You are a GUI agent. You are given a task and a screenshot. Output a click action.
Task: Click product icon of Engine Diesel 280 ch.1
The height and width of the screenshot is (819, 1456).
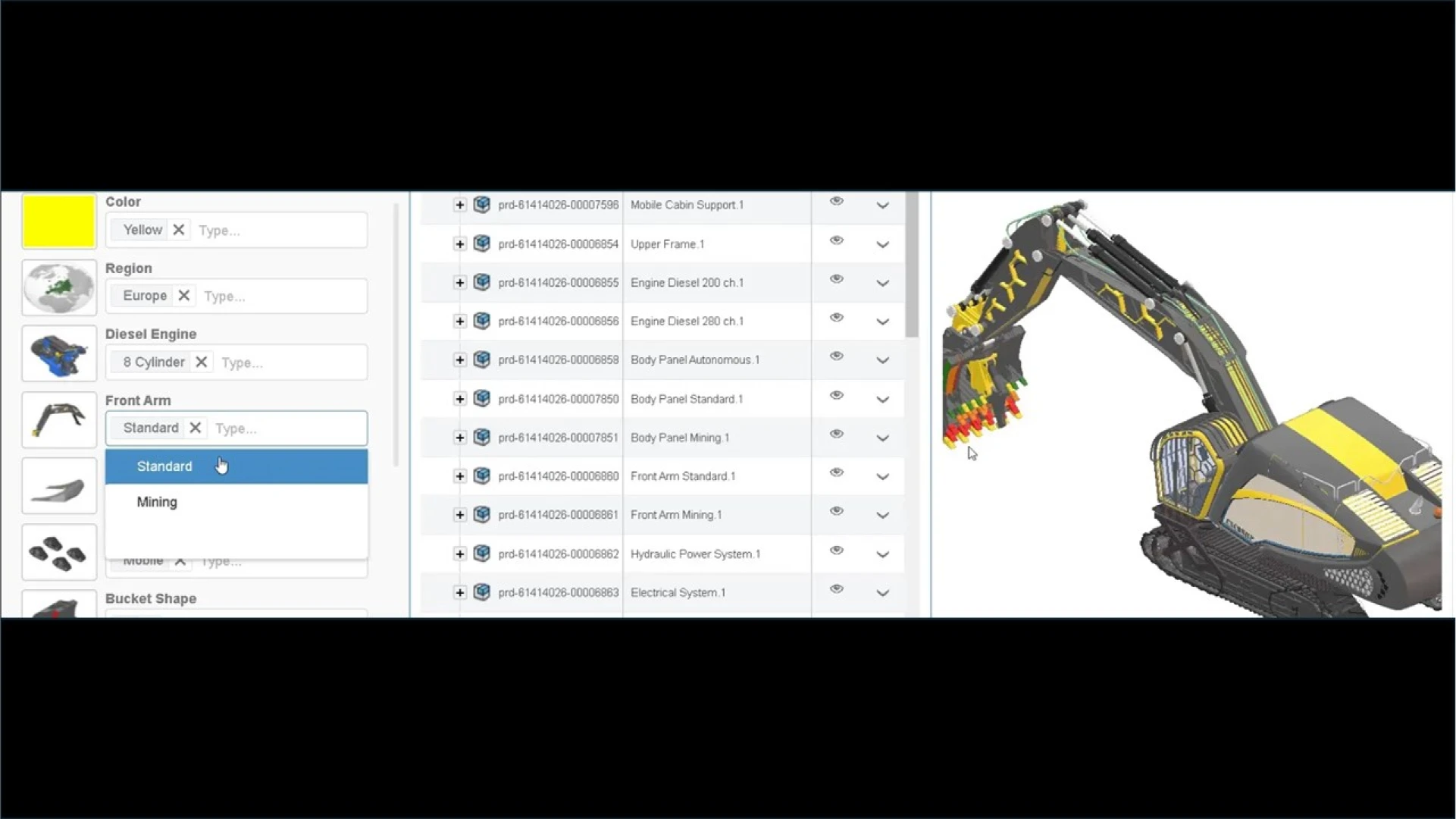tap(482, 321)
